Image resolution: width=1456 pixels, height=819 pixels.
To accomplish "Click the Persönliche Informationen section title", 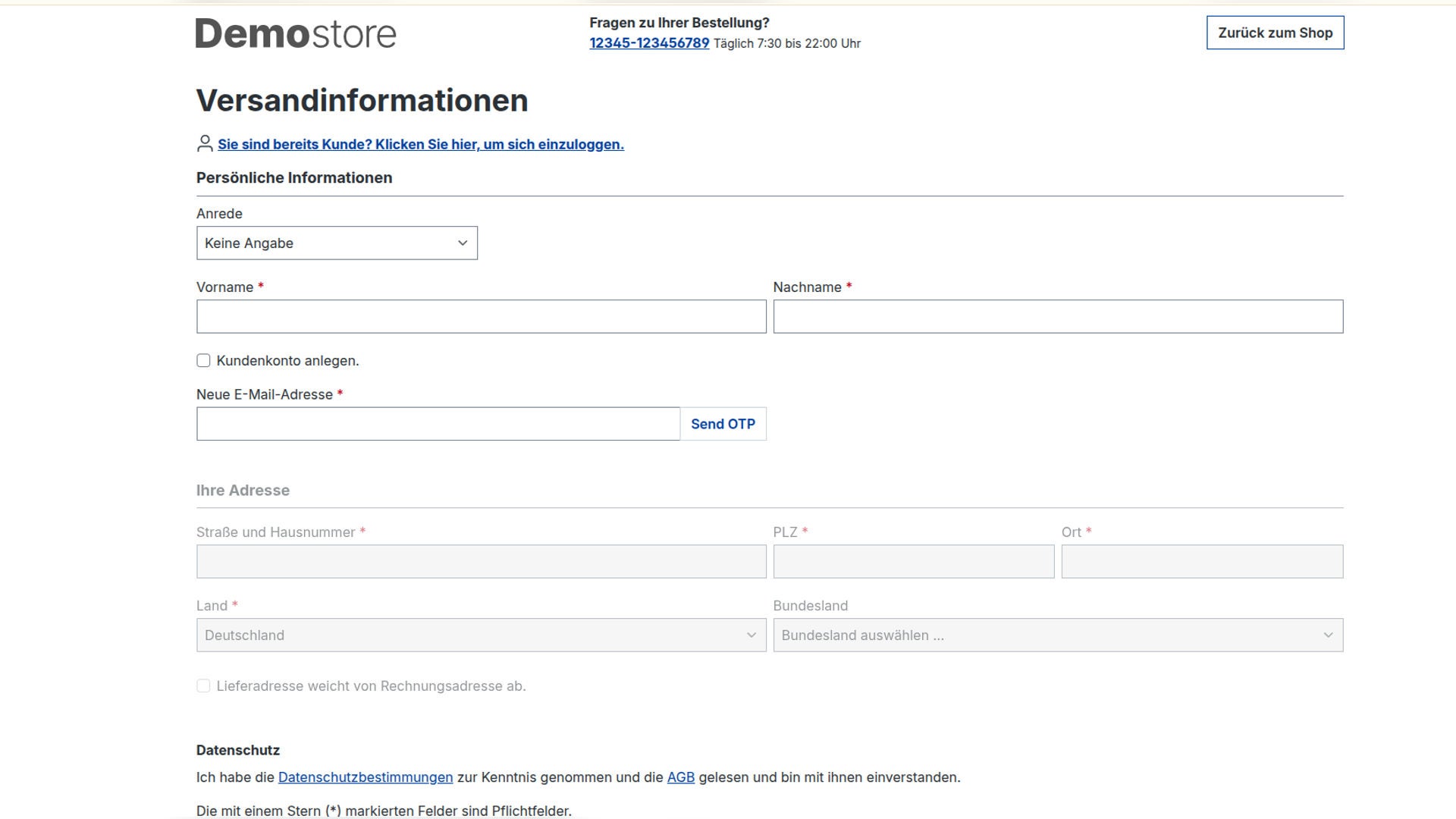I will [294, 177].
